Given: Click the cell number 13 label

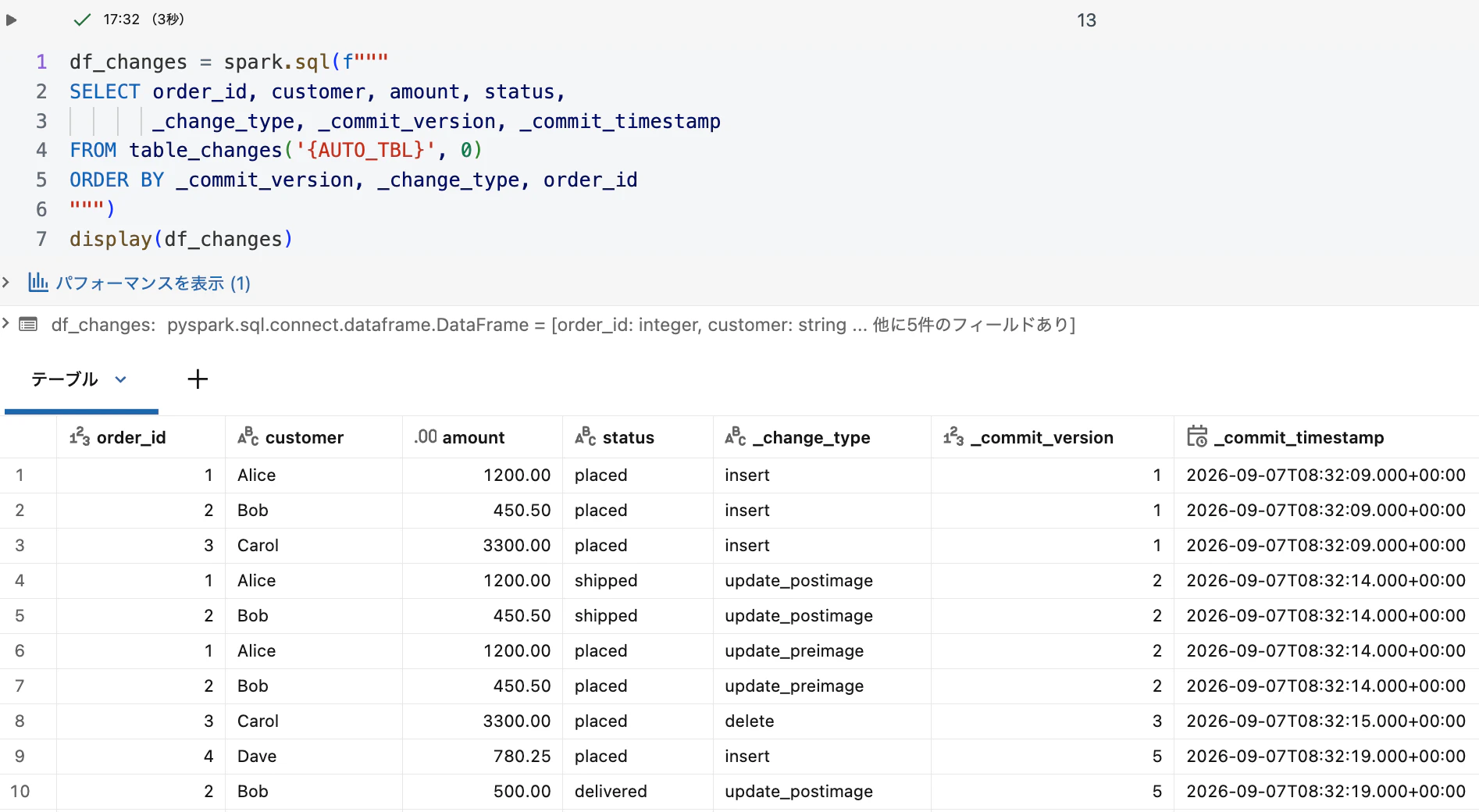Looking at the screenshot, I should (1086, 20).
